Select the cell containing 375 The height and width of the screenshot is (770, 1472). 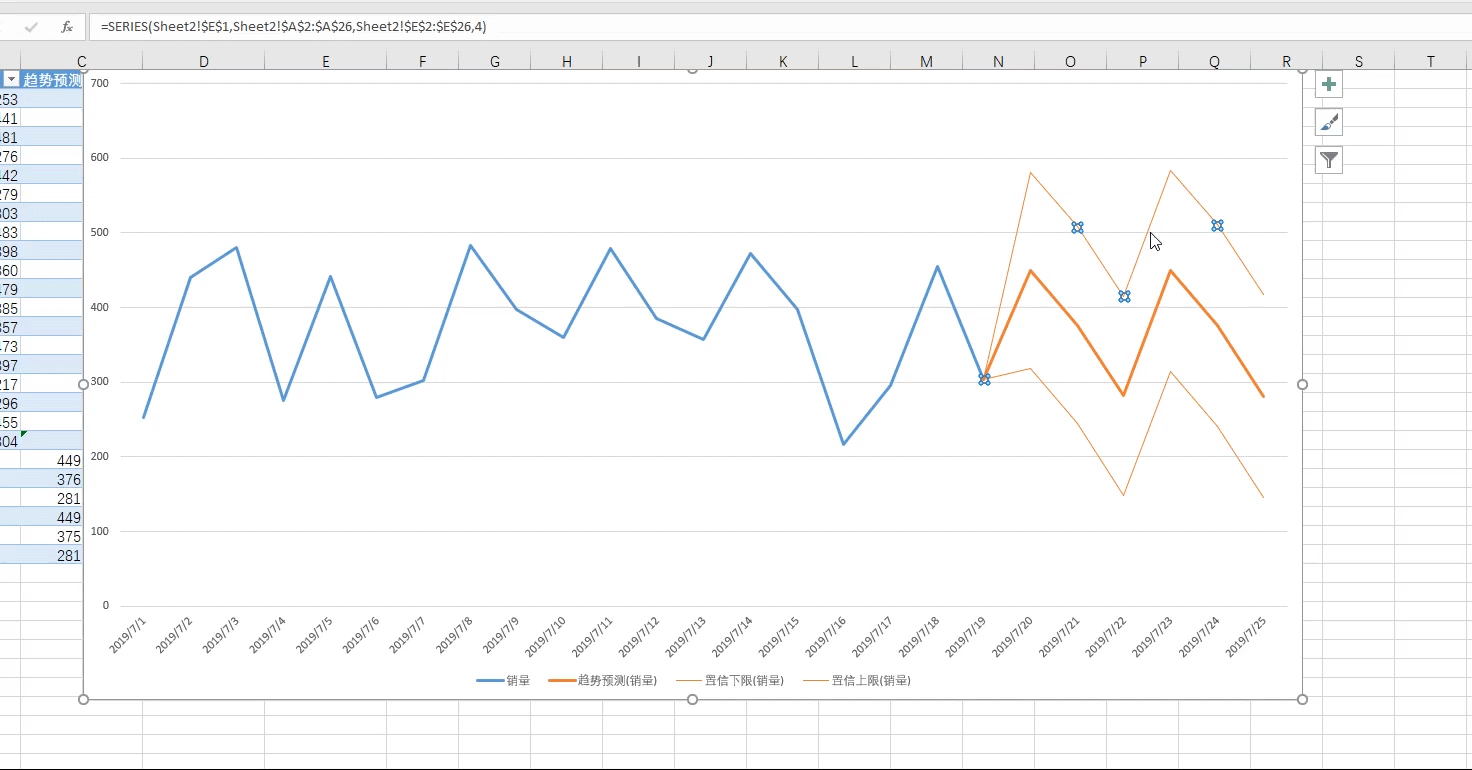click(51, 537)
